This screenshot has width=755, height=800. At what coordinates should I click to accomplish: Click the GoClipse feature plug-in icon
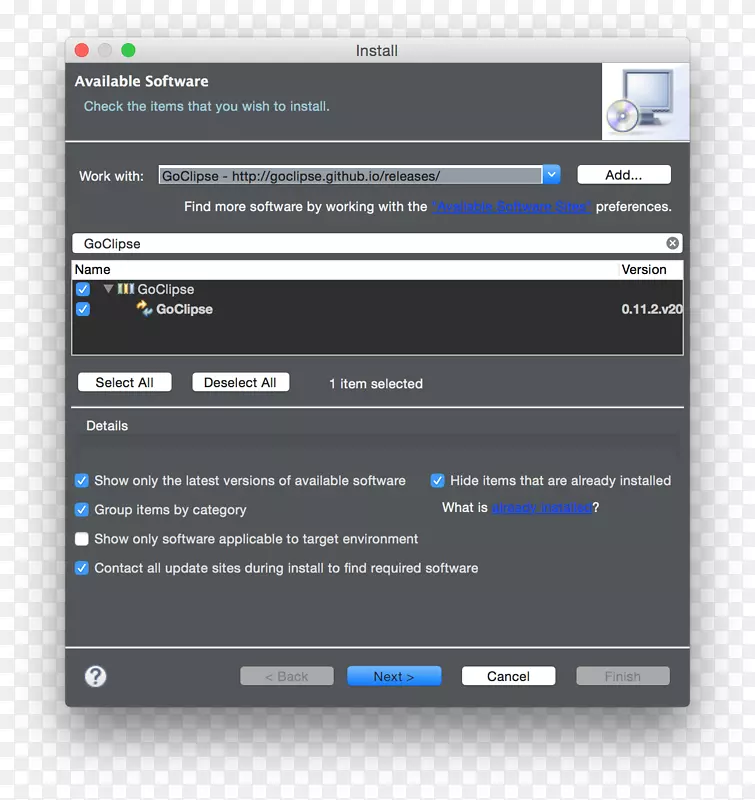point(144,309)
